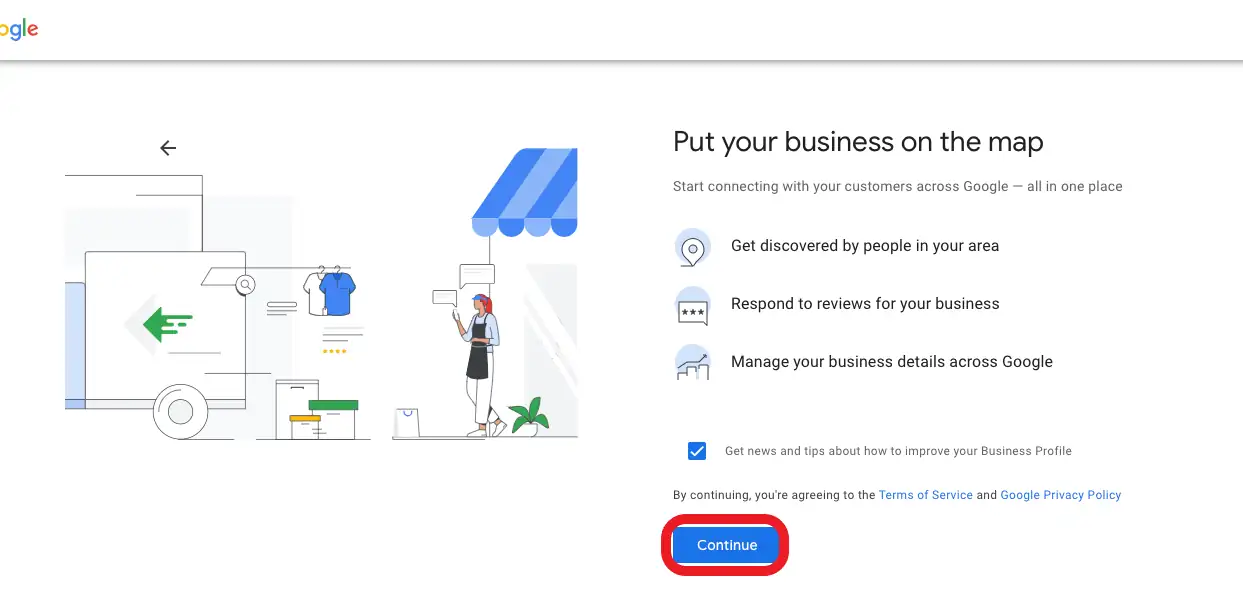Viewport: 1243px width, 591px height.
Task: Click the "Put your business on the map" heading
Action: [858, 142]
